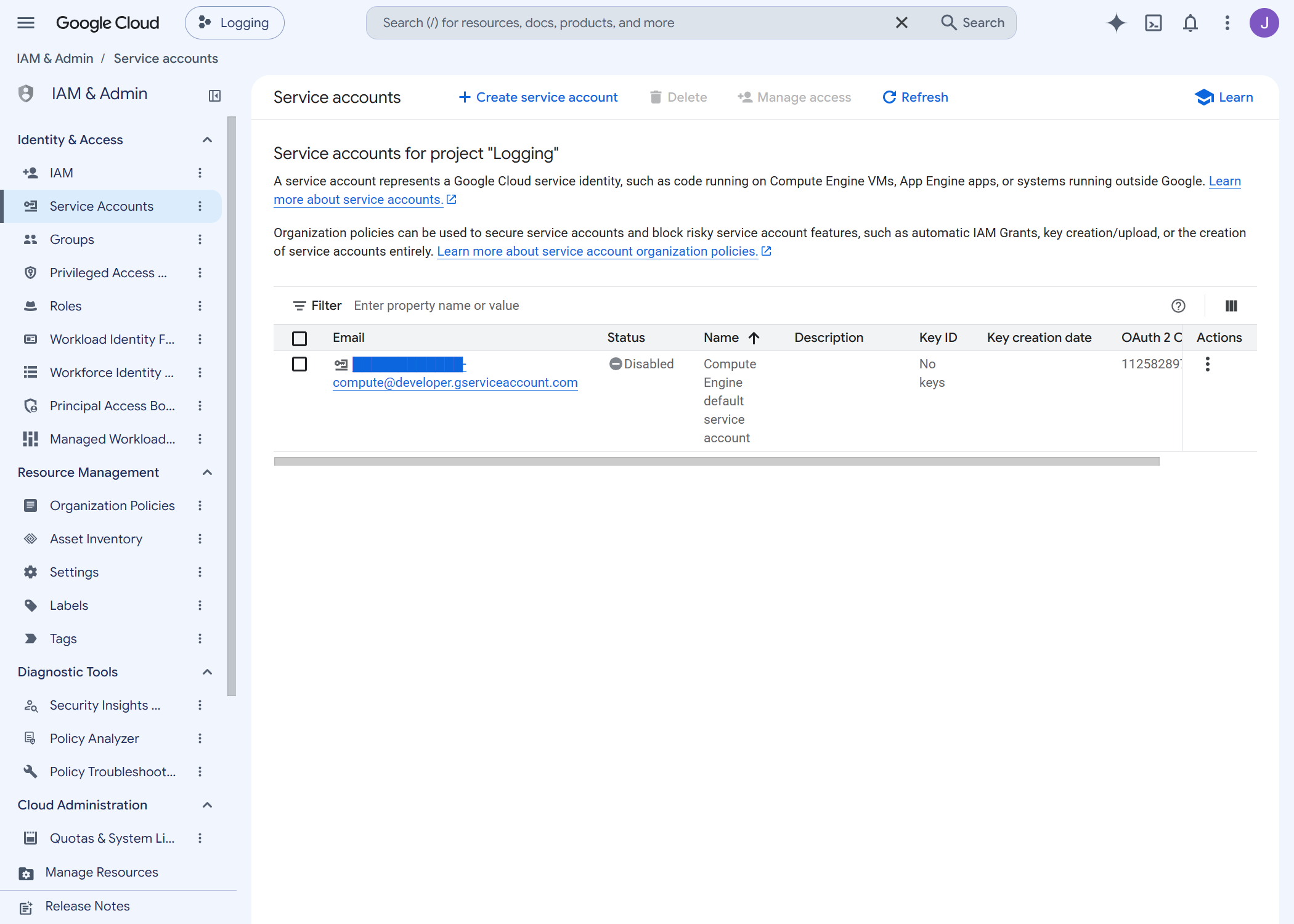1294x924 pixels.
Task: Open notifications bell
Action: click(1190, 23)
